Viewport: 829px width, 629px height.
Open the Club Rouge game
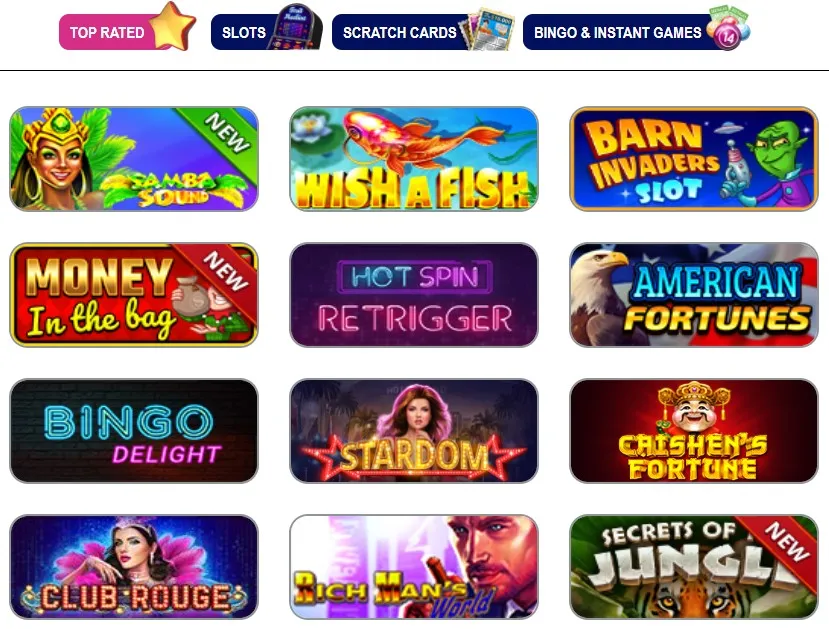coord(134,567)
